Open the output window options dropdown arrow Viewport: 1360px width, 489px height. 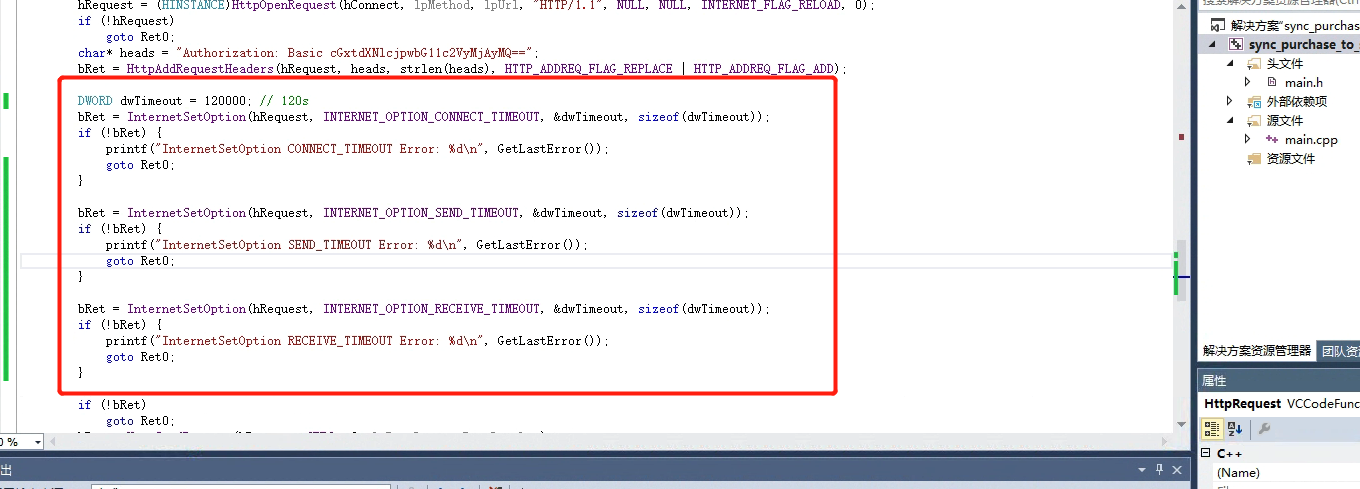coord(1143,469)
